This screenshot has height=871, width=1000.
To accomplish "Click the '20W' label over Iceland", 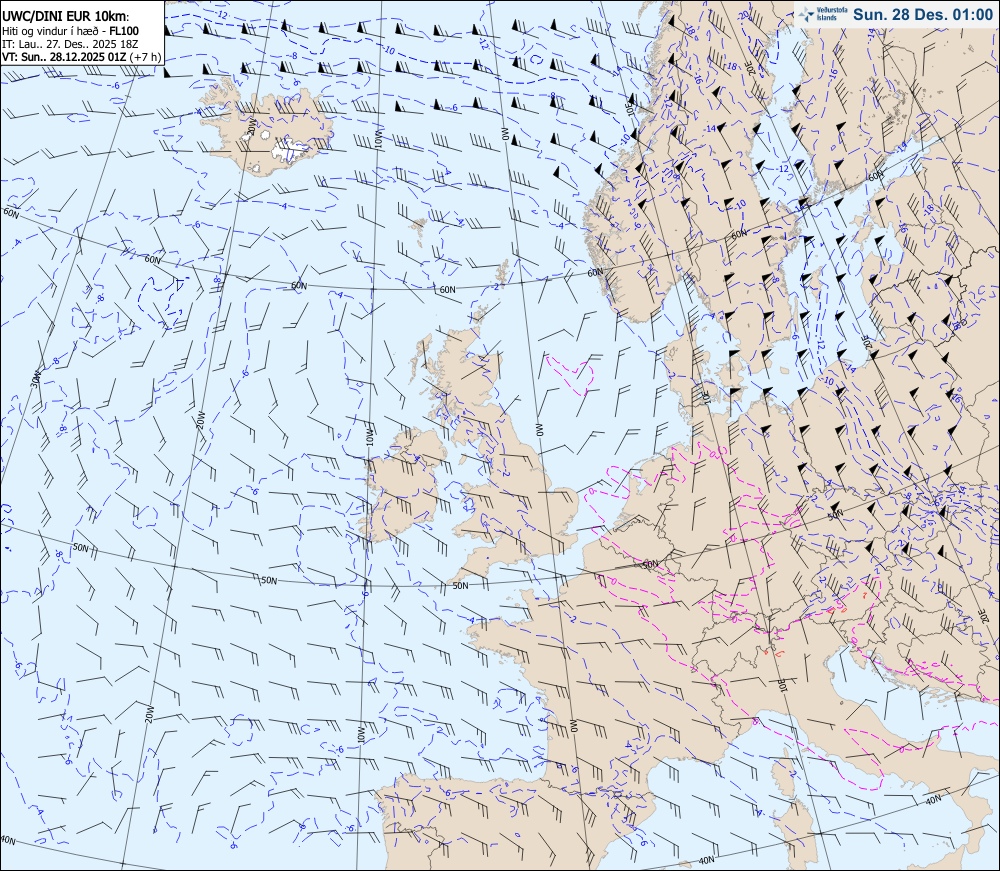I will 251,127.
